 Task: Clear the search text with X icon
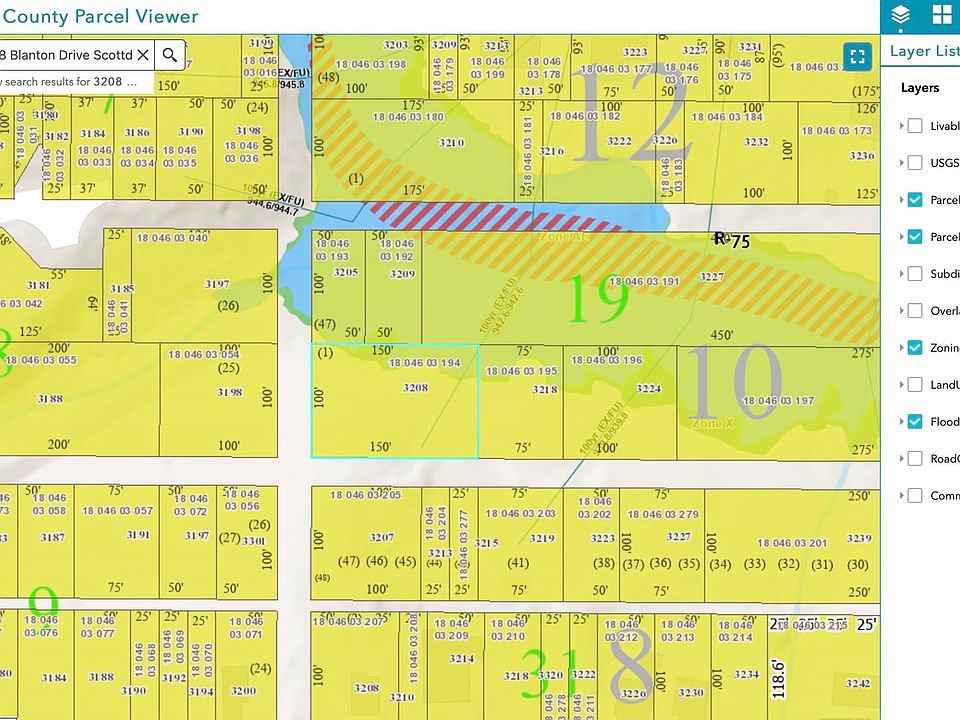click(143, 55)
